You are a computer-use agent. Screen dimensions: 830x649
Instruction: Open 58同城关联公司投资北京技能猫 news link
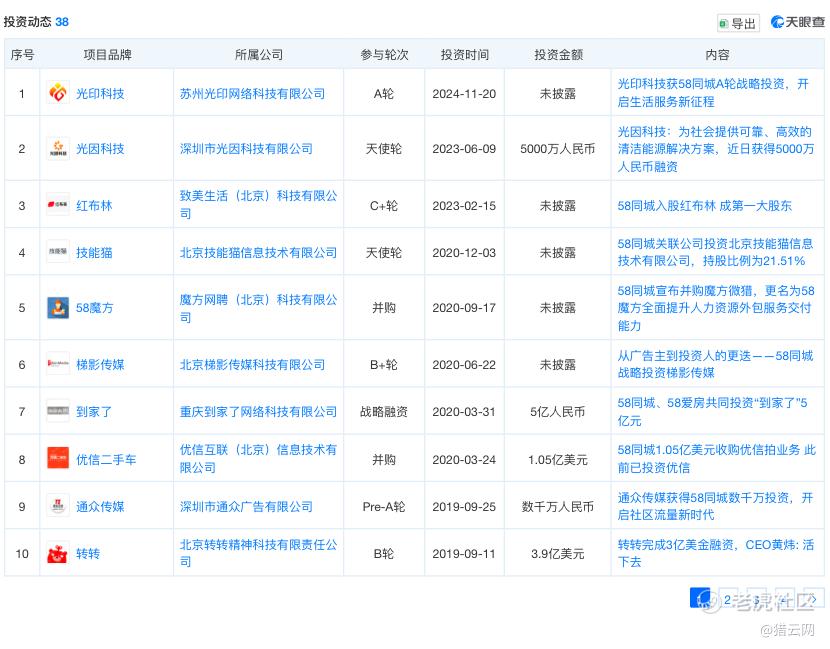point(715,252)
